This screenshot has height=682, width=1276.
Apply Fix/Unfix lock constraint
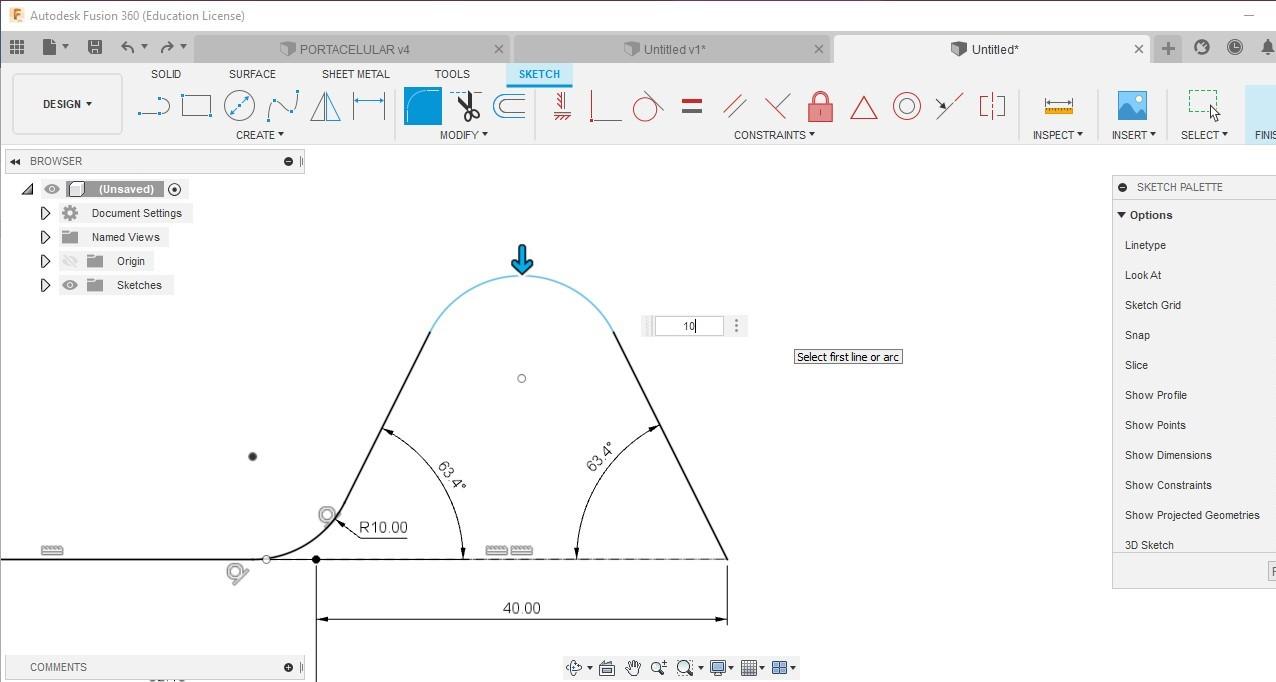tap(820, 105)
